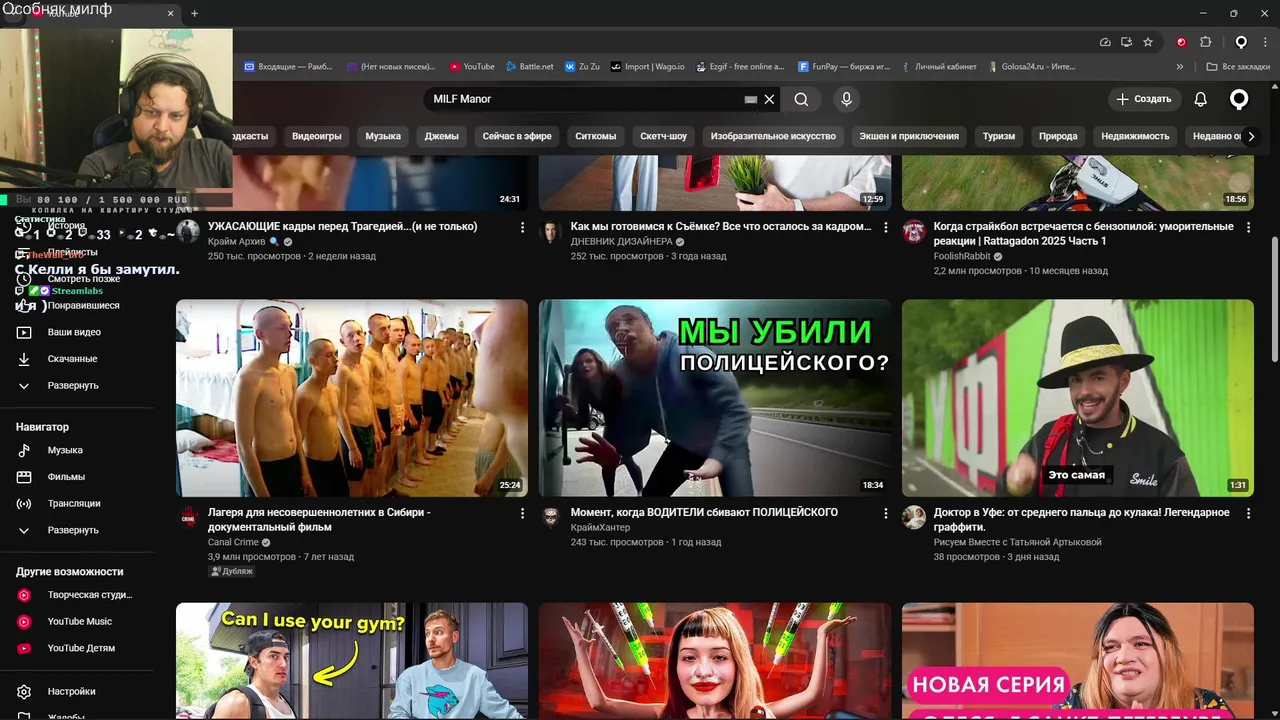The image size is (1280, 720).
Task: Open options menu for УЖАСАЮЩИЕ кадры video
Action: [x=522, y=228]
